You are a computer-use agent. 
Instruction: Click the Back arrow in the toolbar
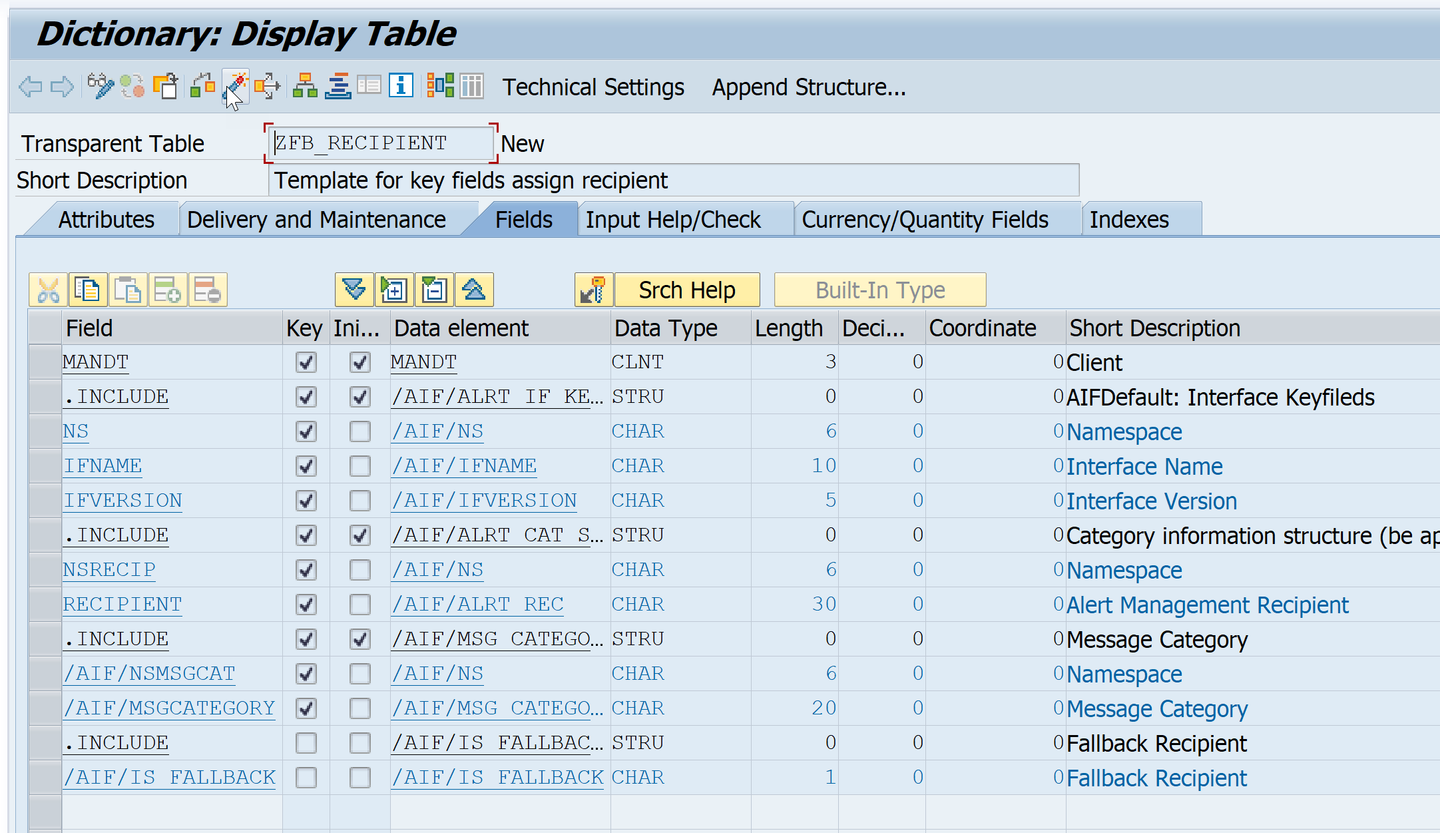30,87
